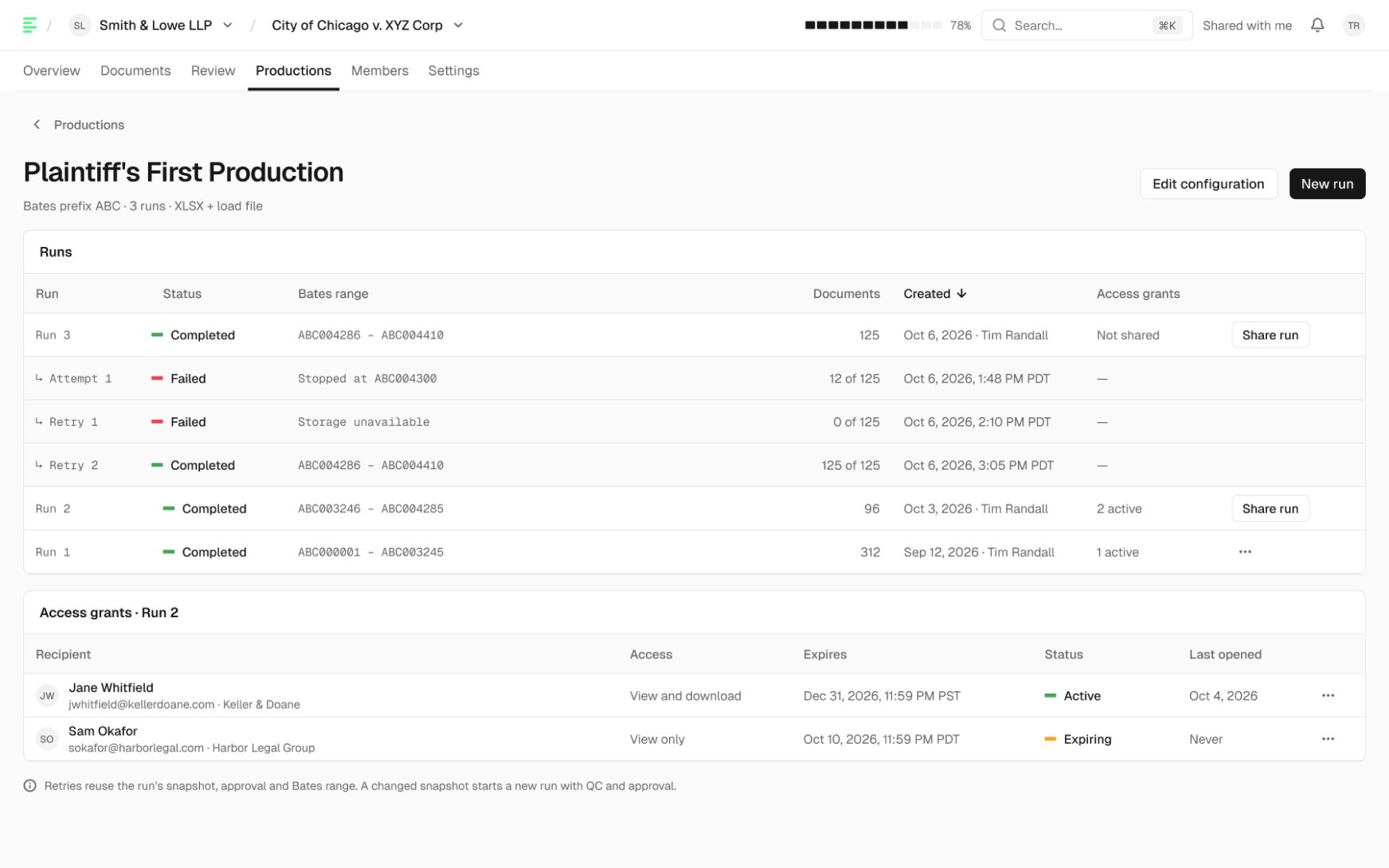Click the SL organization avatar

[x=79, y=25]
